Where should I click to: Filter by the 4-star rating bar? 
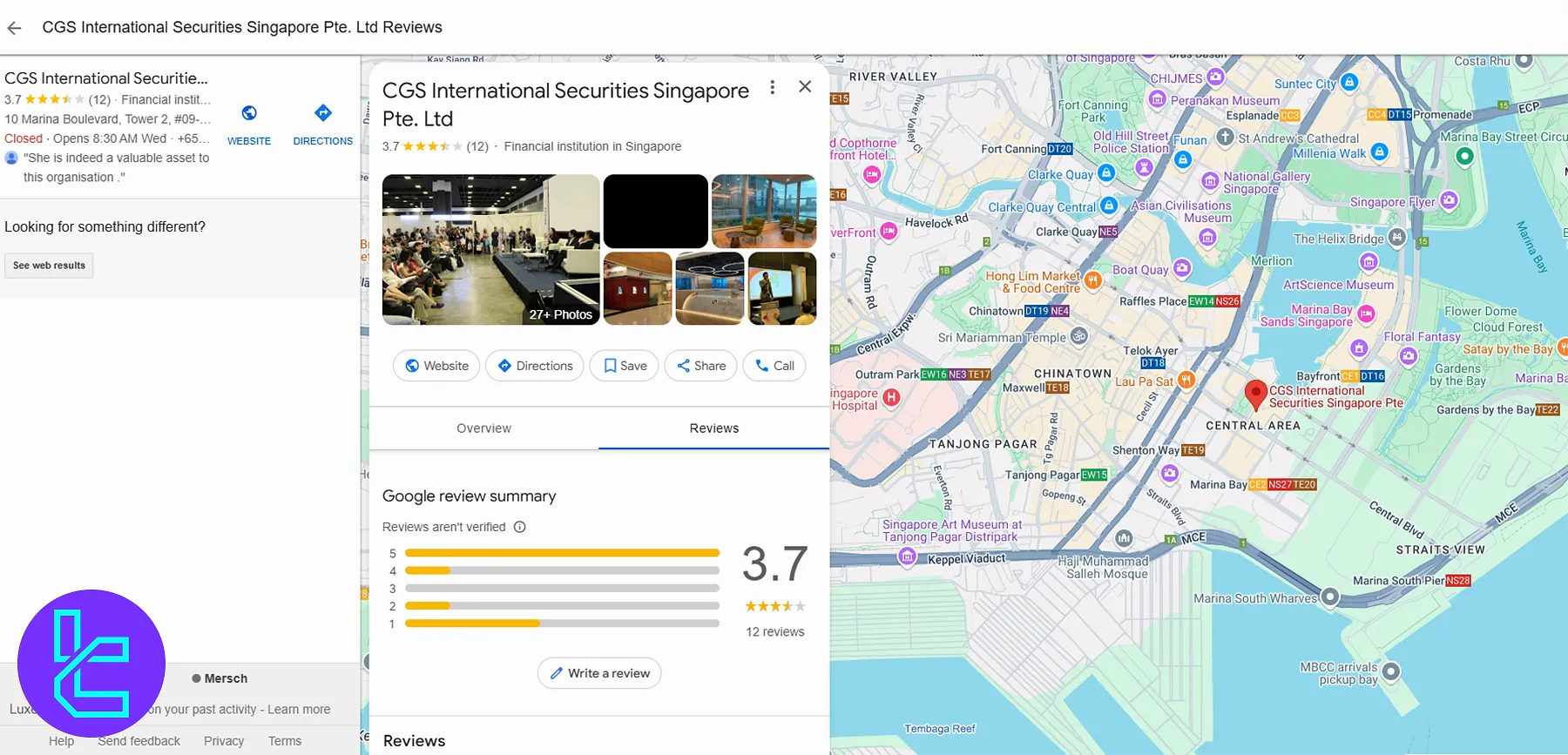[x=562, y=571]
